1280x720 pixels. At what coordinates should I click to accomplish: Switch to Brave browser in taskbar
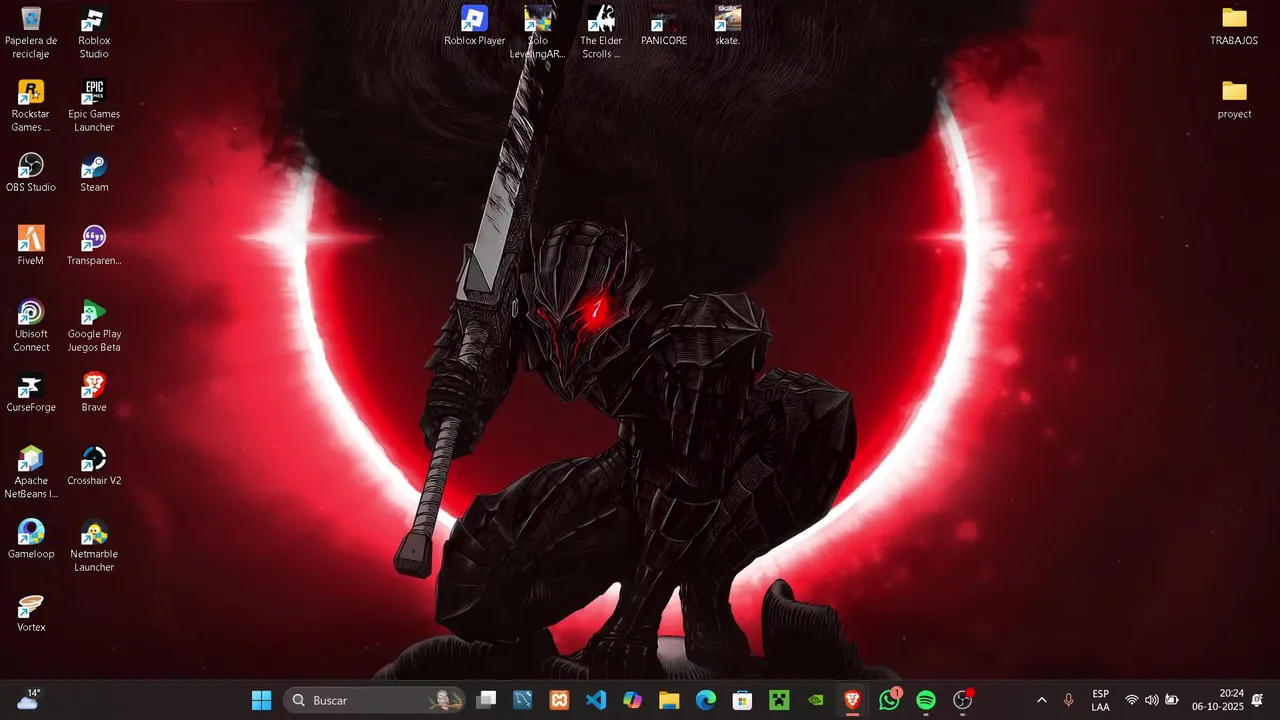coord(853,700)
